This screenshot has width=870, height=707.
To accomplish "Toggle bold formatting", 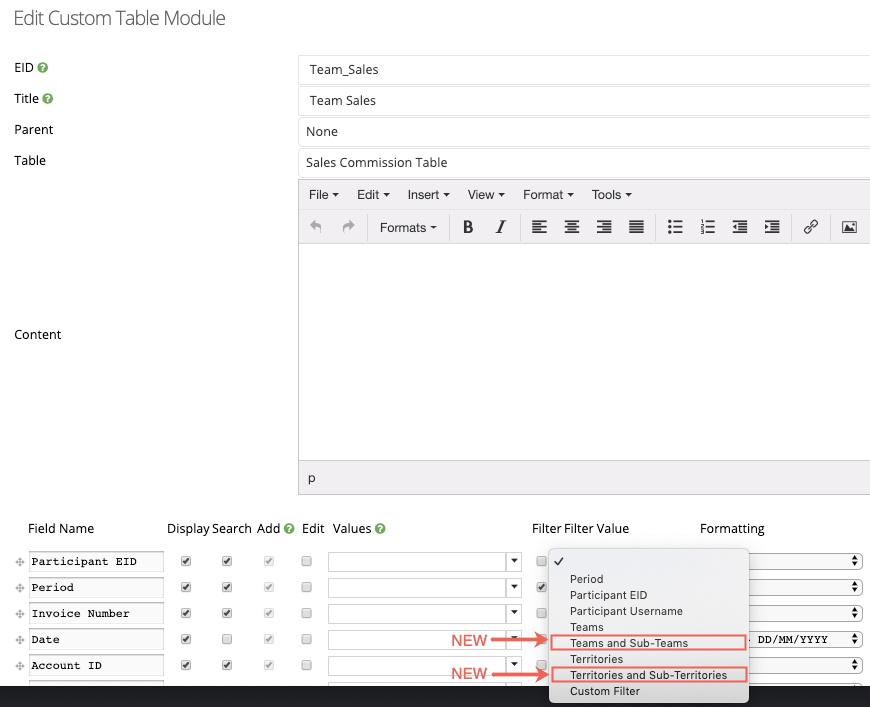I will point(468,227).
